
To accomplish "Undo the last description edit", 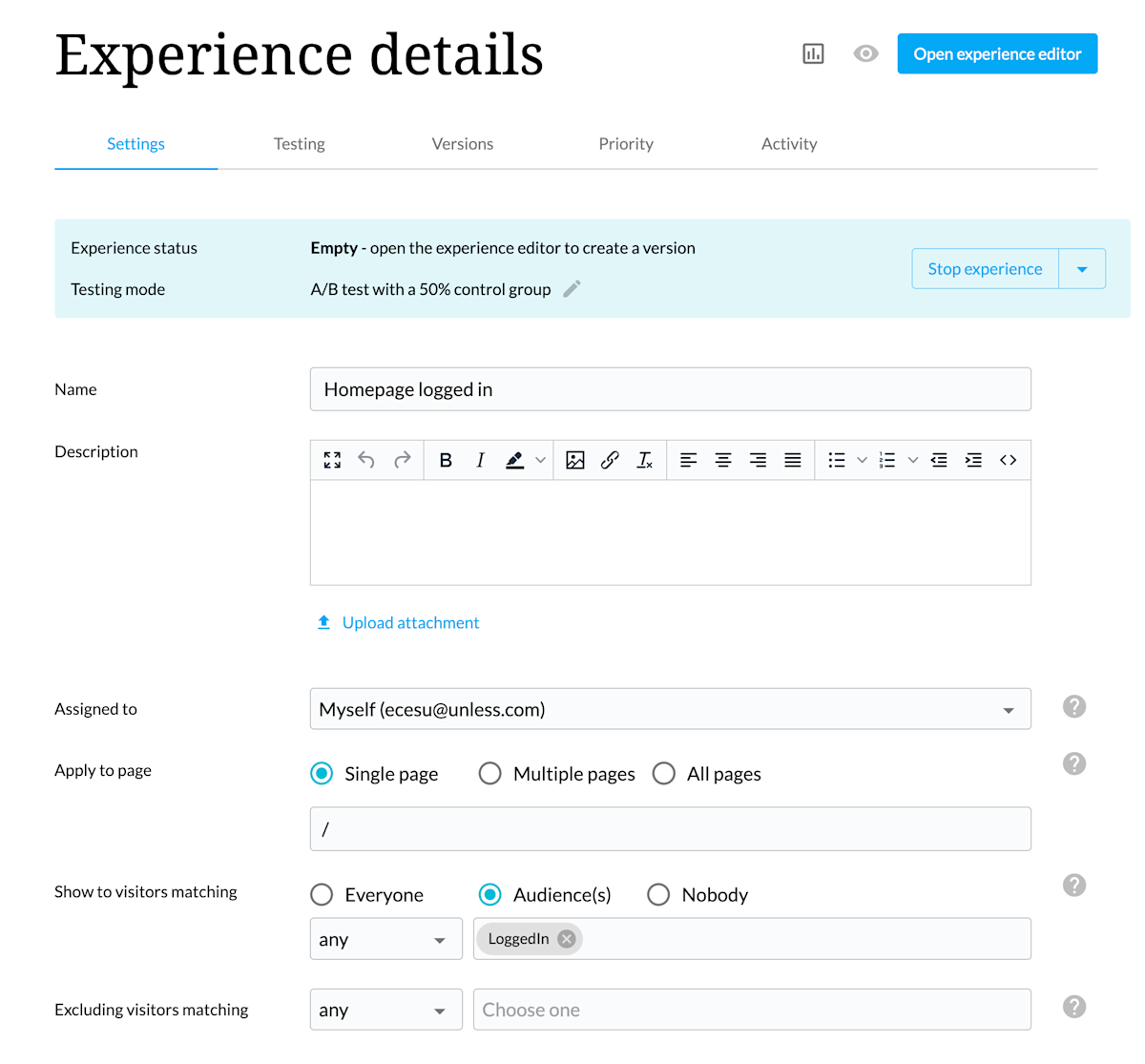I will click(x=366, y=460).
